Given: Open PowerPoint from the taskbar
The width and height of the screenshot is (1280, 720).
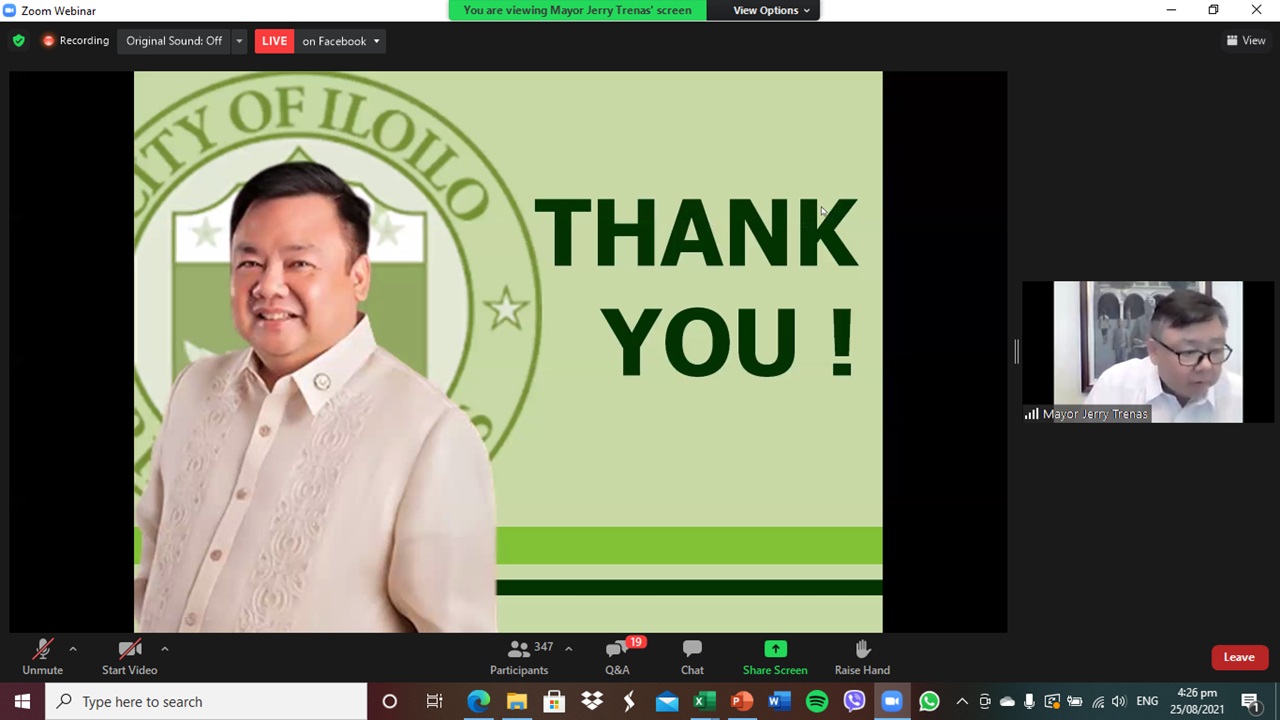Looking at the screenshot, I should 742,701.
